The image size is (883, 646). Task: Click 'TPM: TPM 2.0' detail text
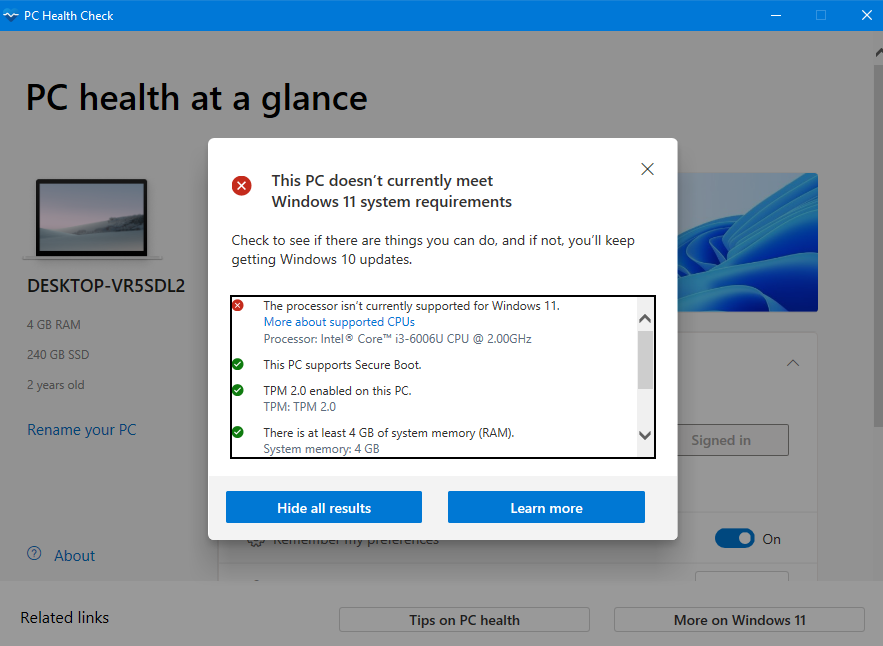300,407
